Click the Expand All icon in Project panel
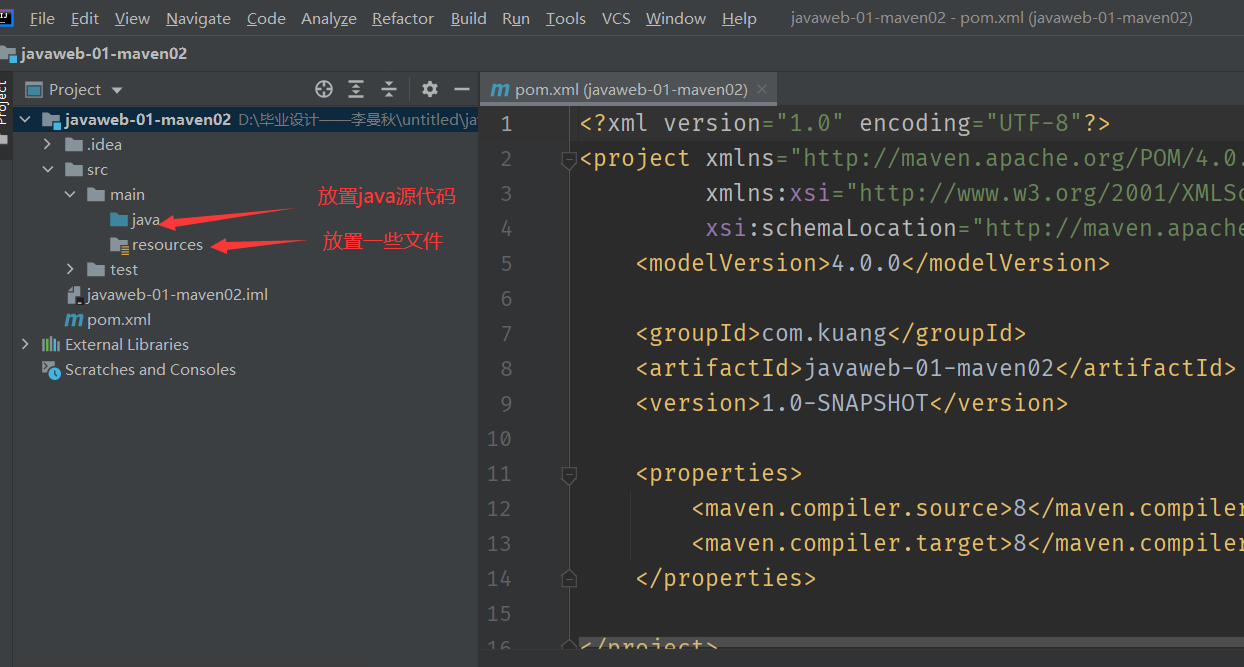Viewport: 1244px width, 667px height. [x=356, y=89]
